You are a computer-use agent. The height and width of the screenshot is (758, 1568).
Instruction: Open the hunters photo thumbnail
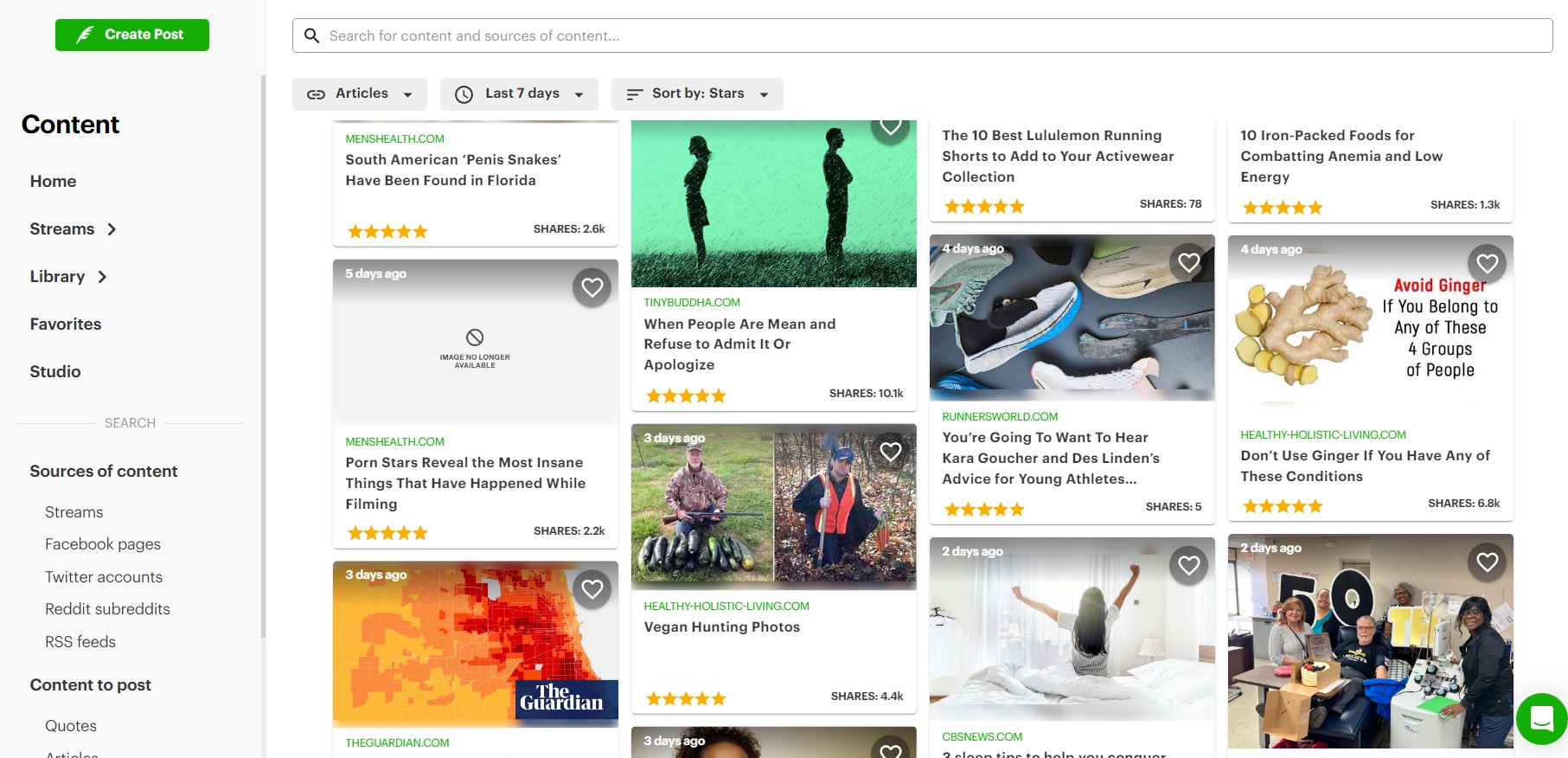(x=774, y=507)
